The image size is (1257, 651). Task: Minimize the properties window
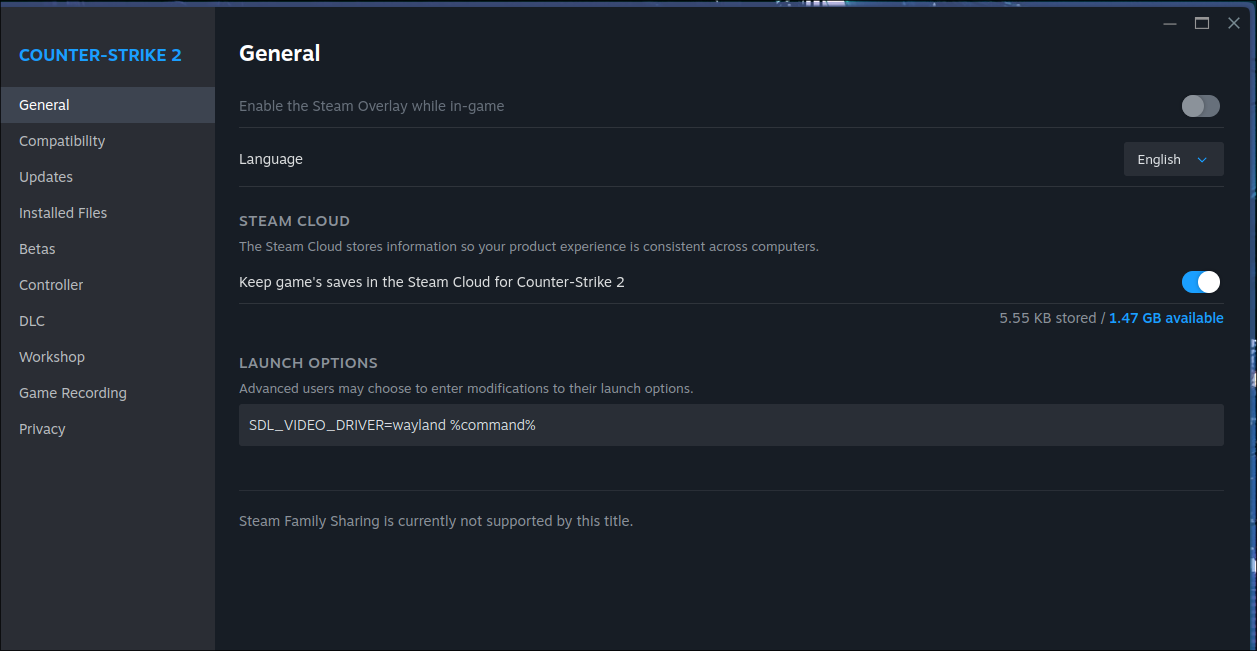[1170, 23]
